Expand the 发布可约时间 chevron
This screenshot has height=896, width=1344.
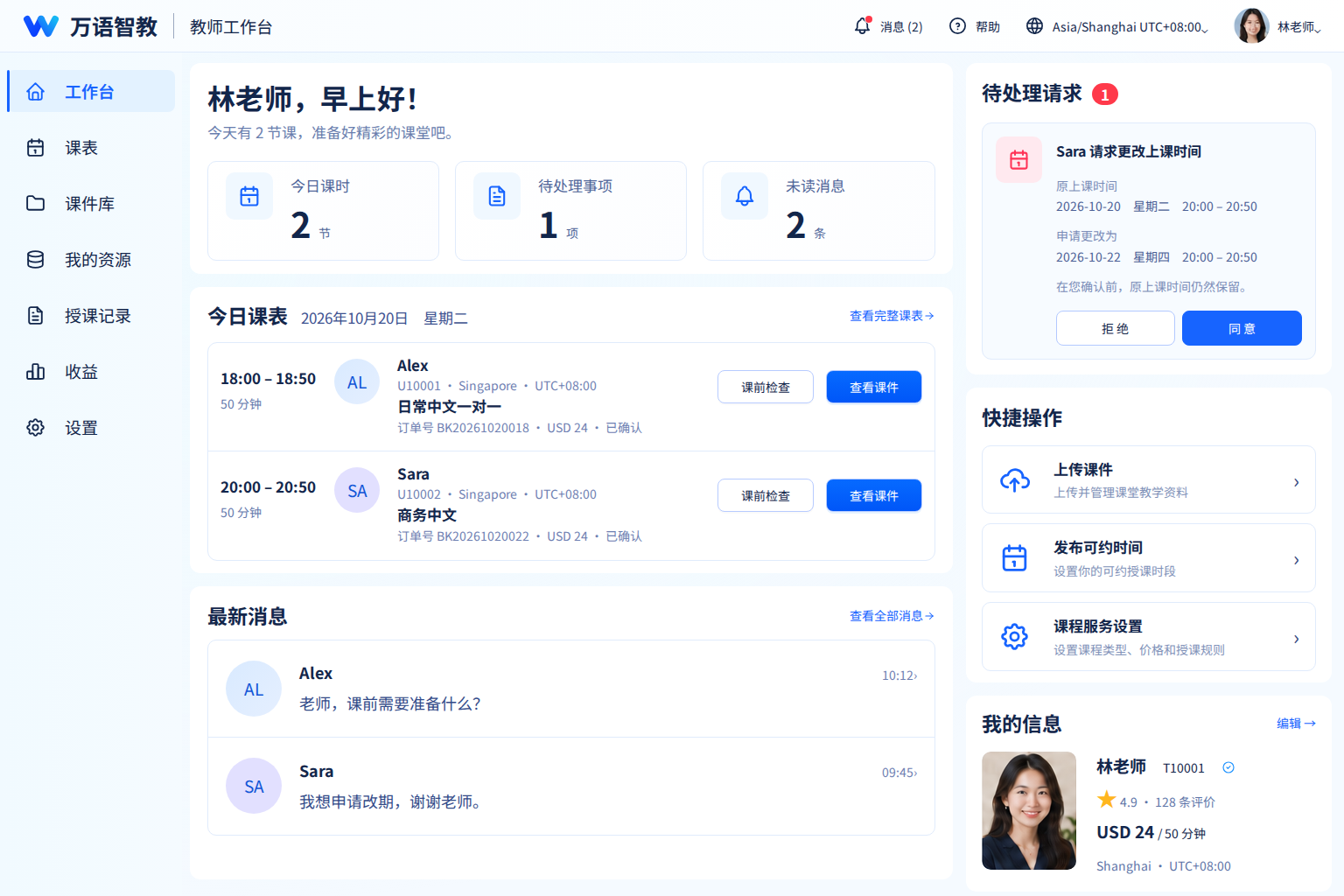coord(1297,560)
